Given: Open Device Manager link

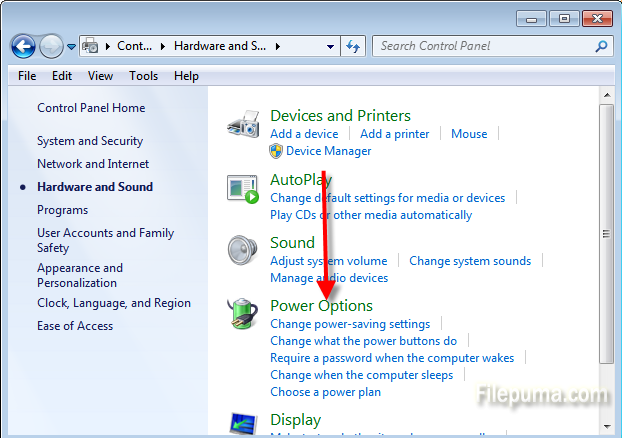Looking at the screenshot, I should (328, 151).
